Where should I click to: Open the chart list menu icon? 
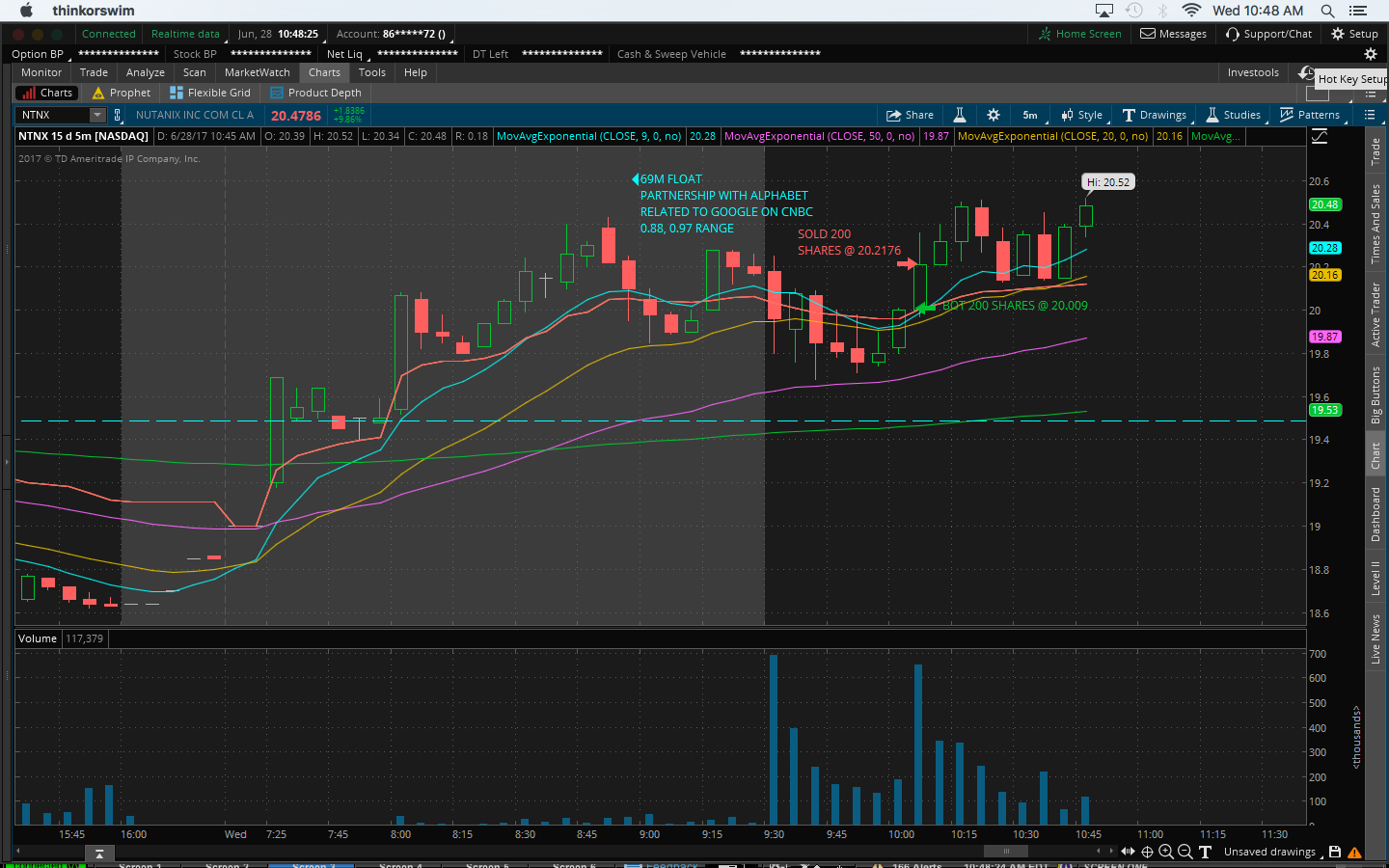pyautogui.click(x=1370, y=115)
